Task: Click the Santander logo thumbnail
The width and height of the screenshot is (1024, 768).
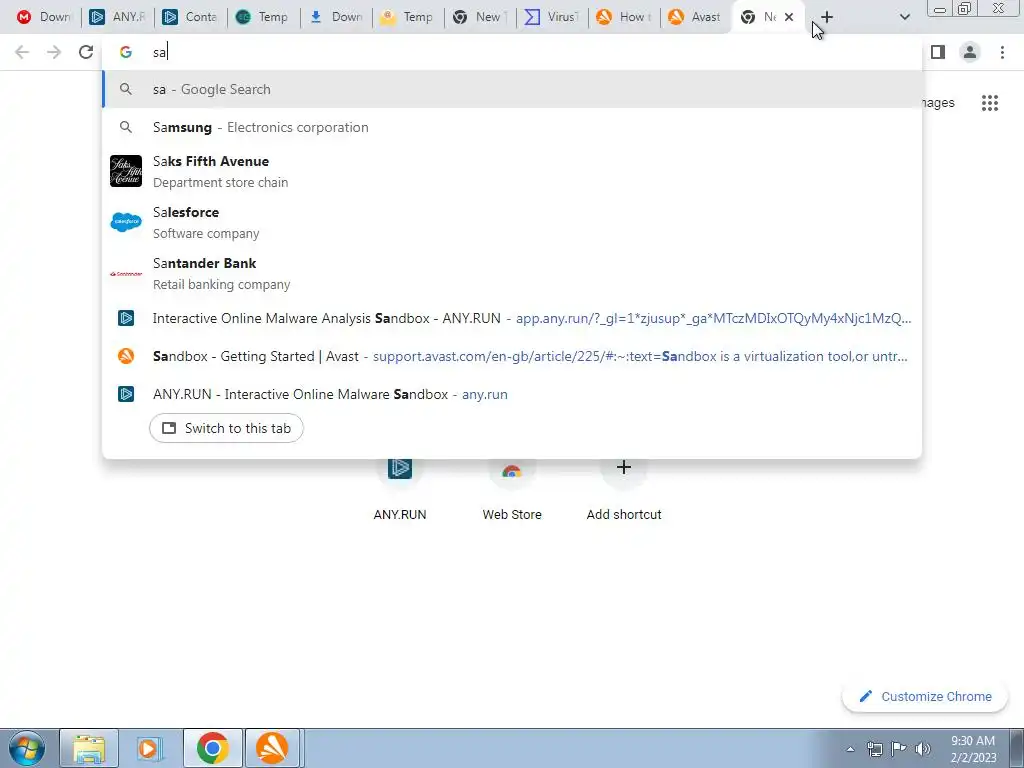Action: click(x=126, y=274)
